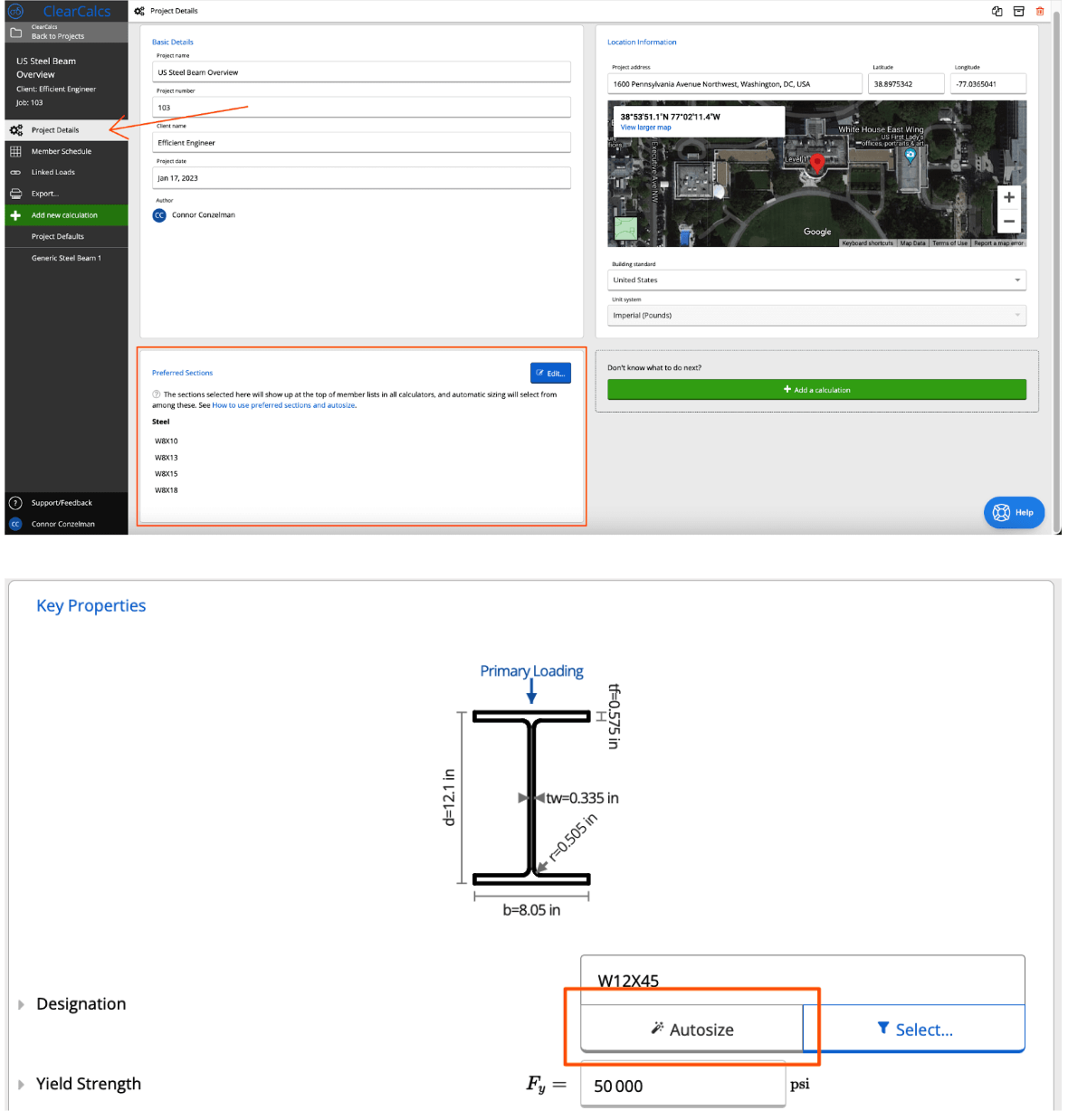Click the CC user avatar in the sidebar

point(15,524)
